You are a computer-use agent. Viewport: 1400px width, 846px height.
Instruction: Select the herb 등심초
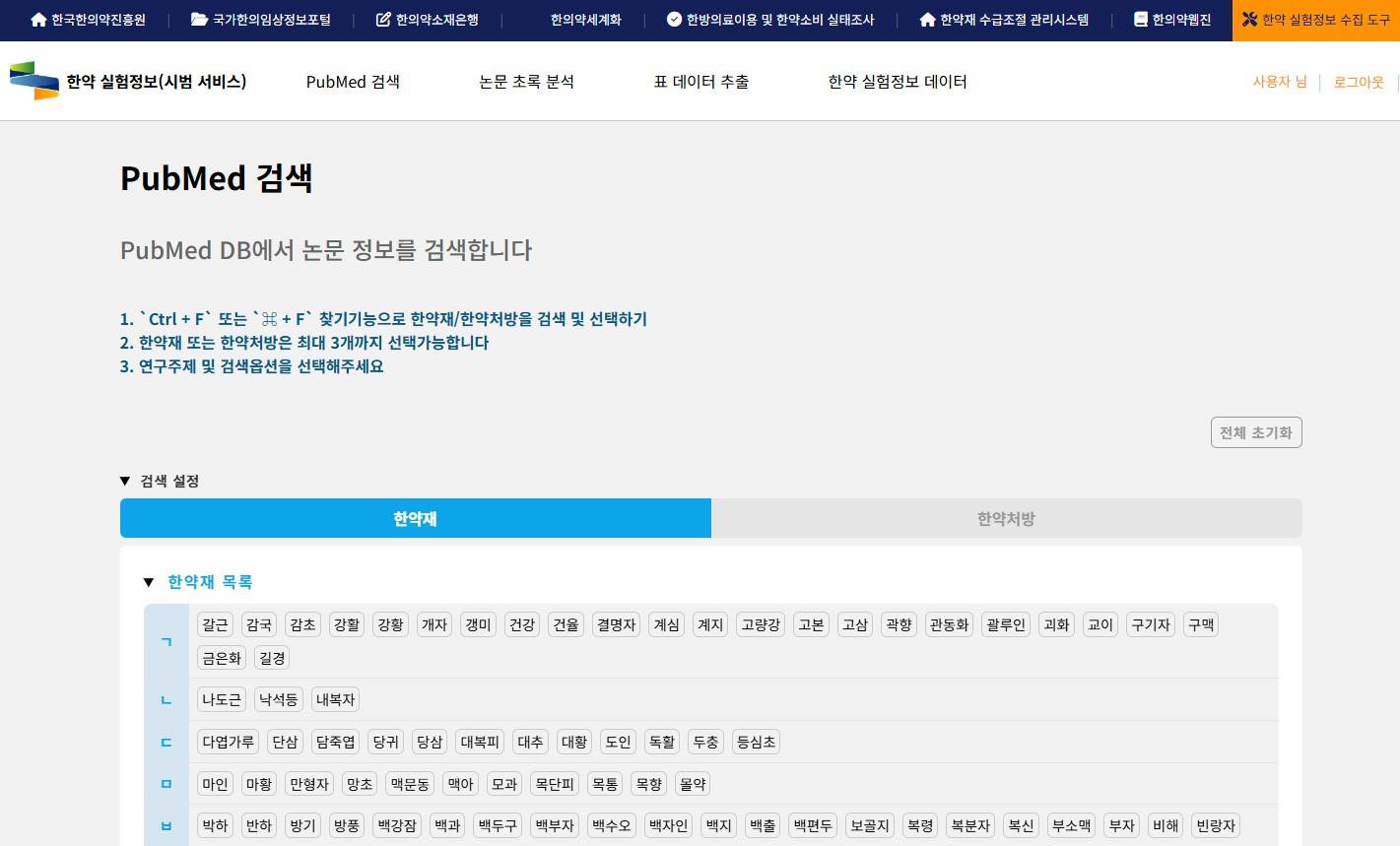(756, 742)
